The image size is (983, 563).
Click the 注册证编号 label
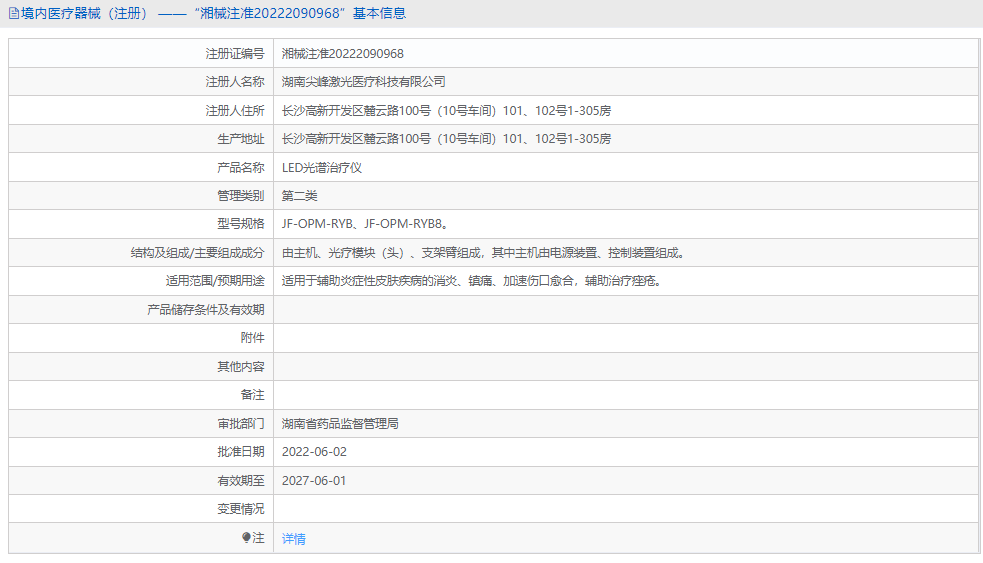[235, 54]
